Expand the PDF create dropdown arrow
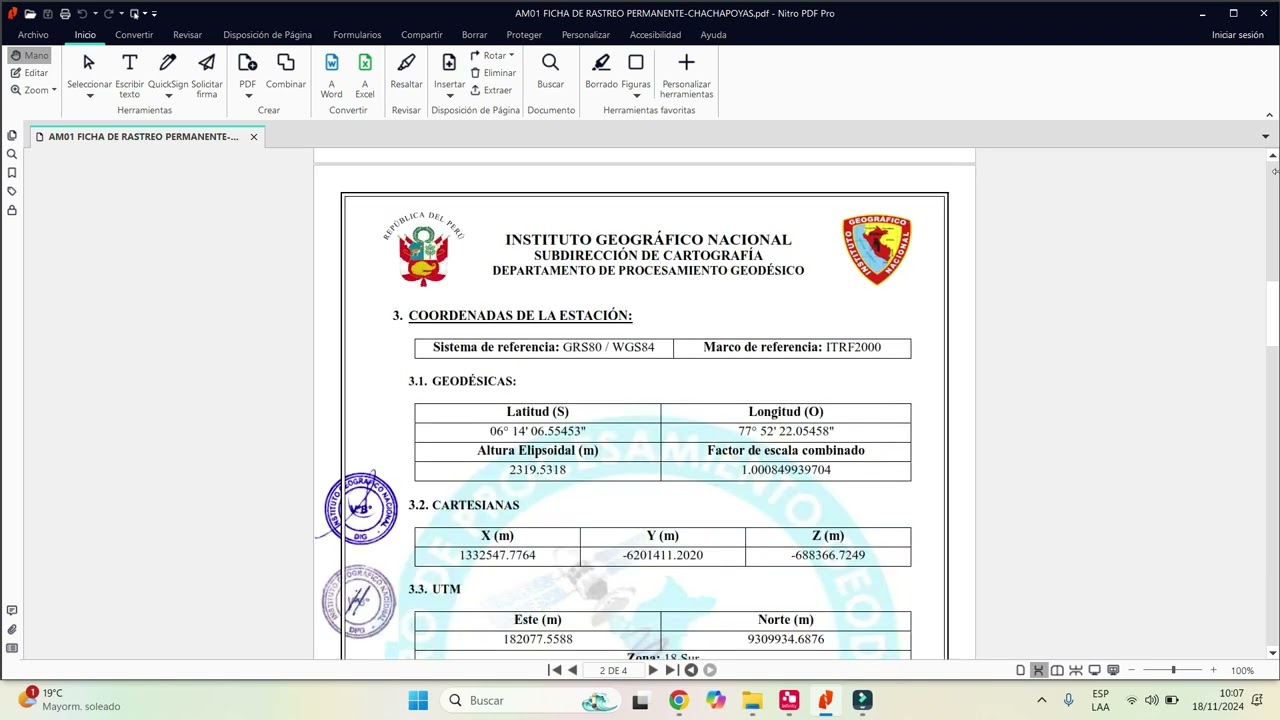The height and width of the screenshot is (720, 1280). point(248,96)
